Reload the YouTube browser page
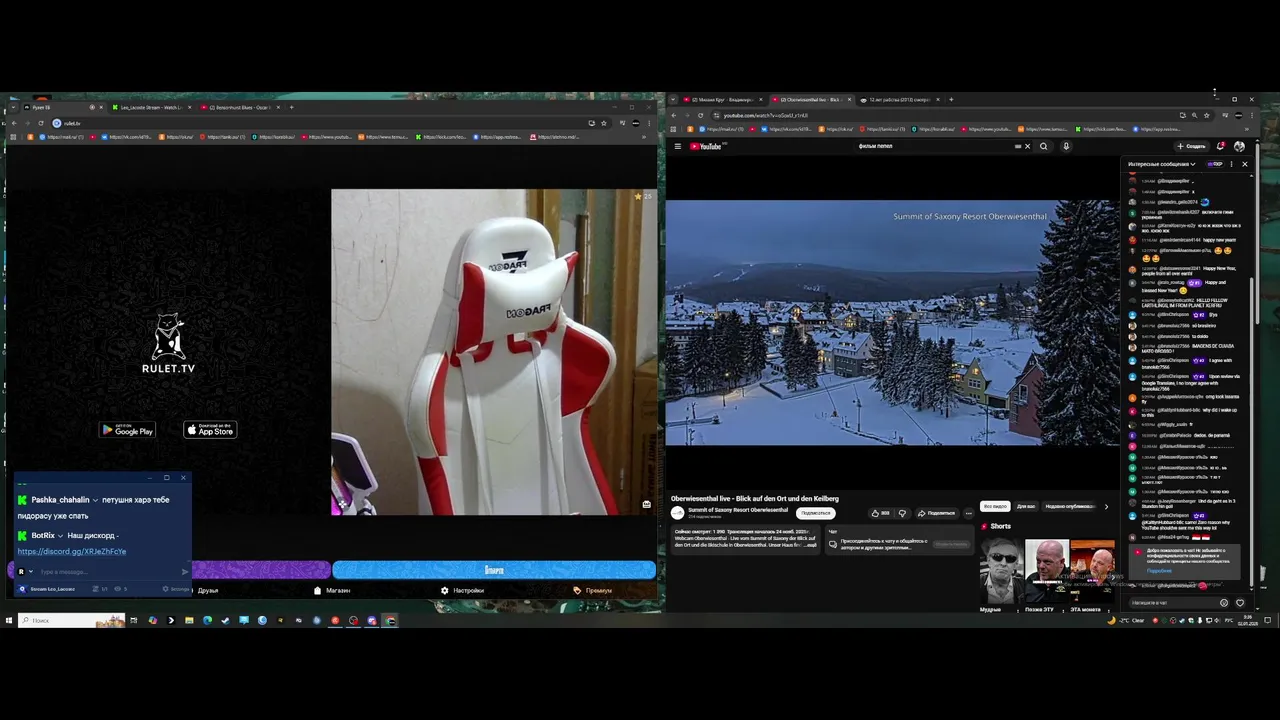This screenshot has width=1280, height=720. pos(700,115)
